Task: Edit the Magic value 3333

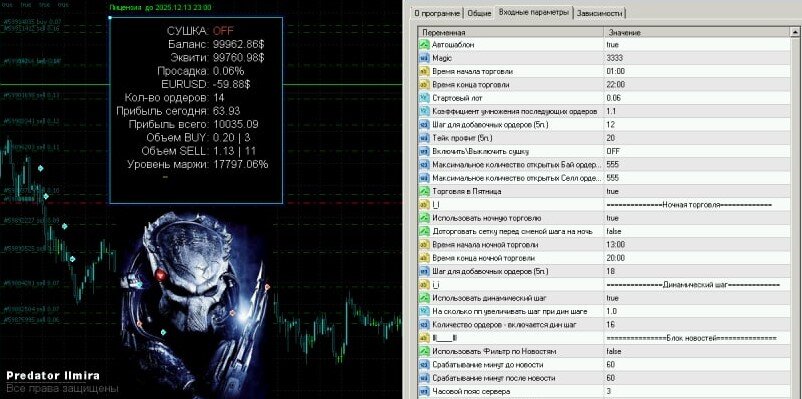Action: [697, 58]
